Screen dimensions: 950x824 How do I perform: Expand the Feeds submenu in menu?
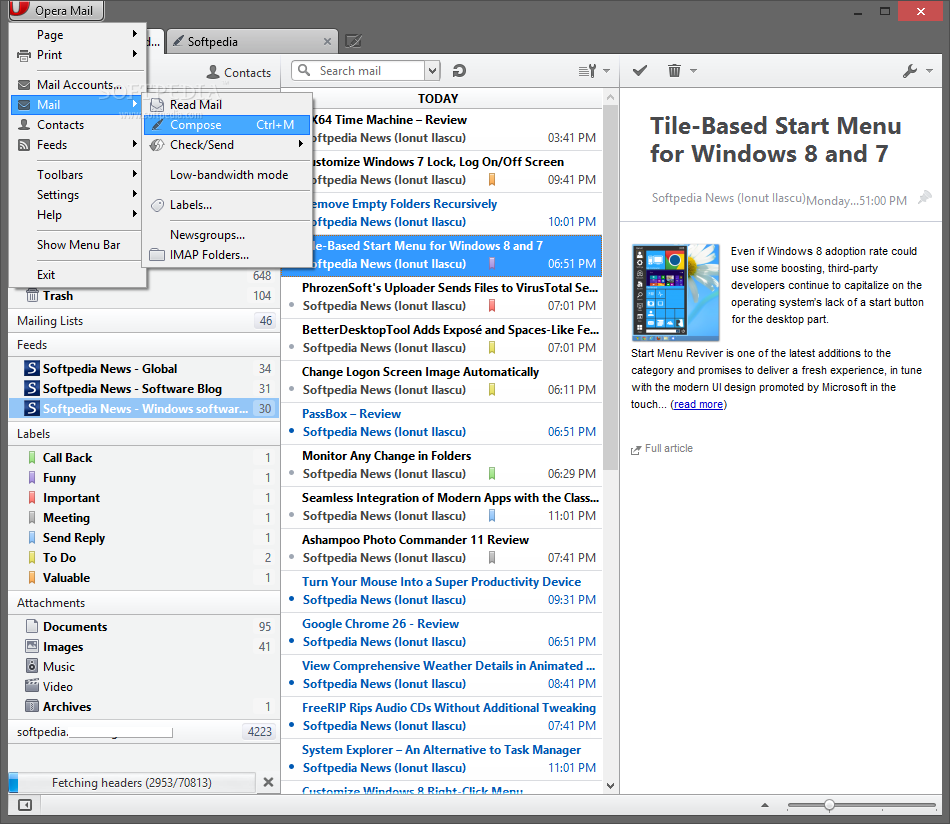pos(78,145)
